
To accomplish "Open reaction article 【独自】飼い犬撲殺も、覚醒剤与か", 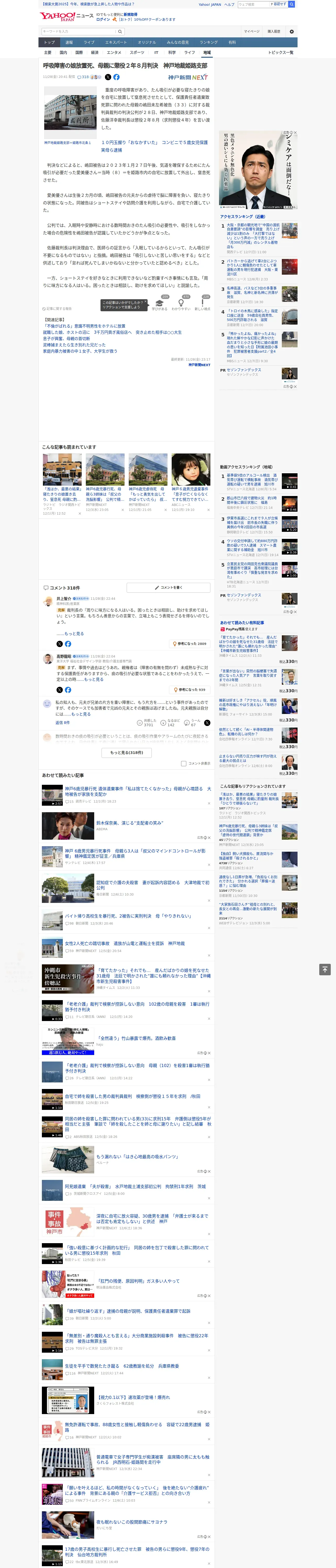I will 246,856.
